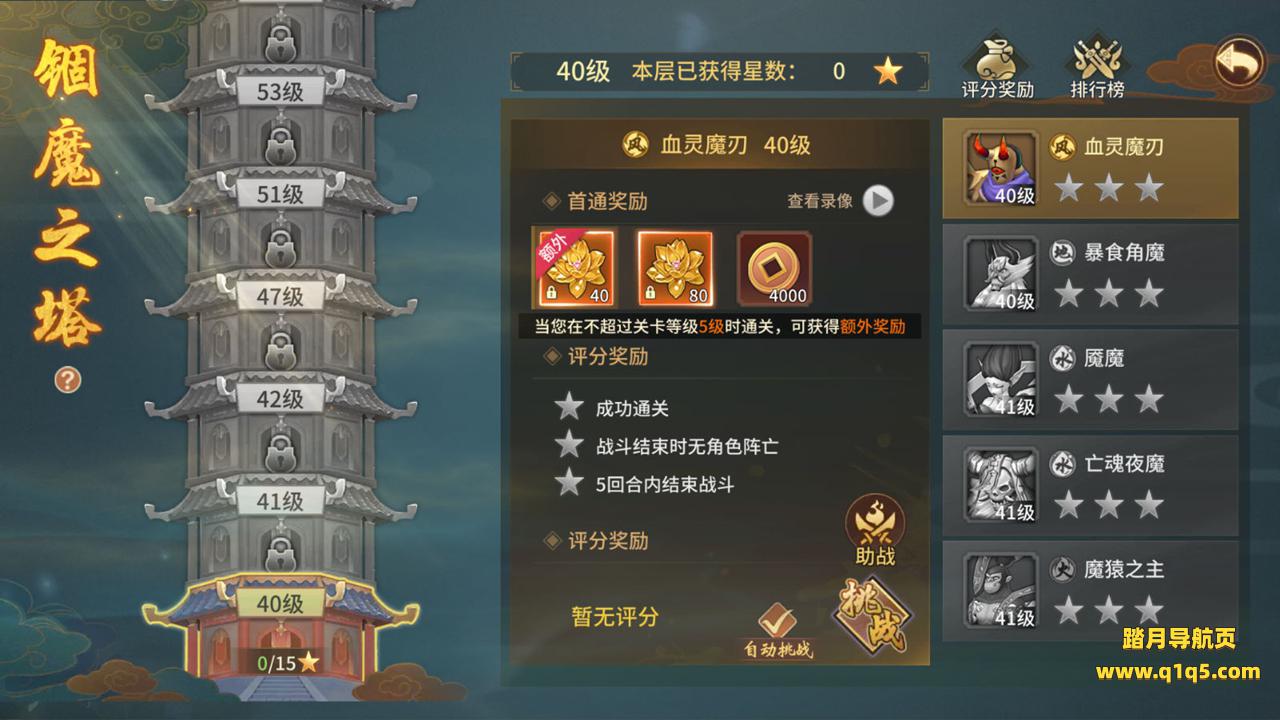Screen dimensions: 1280x720
Task: Tap the 4000 copper coin reward
Action: tap(774, 268)
